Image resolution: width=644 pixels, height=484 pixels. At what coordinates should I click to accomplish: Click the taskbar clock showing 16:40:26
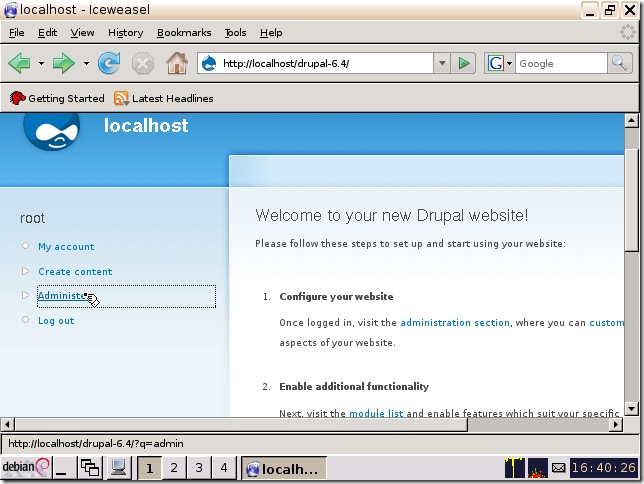coord(603,468)
